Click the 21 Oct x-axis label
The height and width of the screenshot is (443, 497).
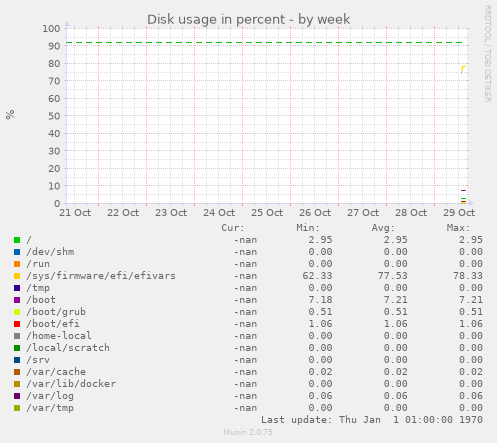75,213
